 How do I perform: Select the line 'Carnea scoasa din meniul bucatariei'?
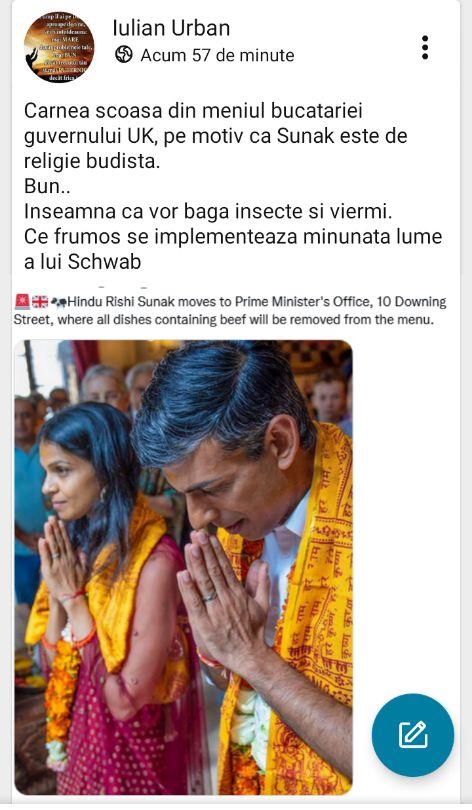[193, 111]
